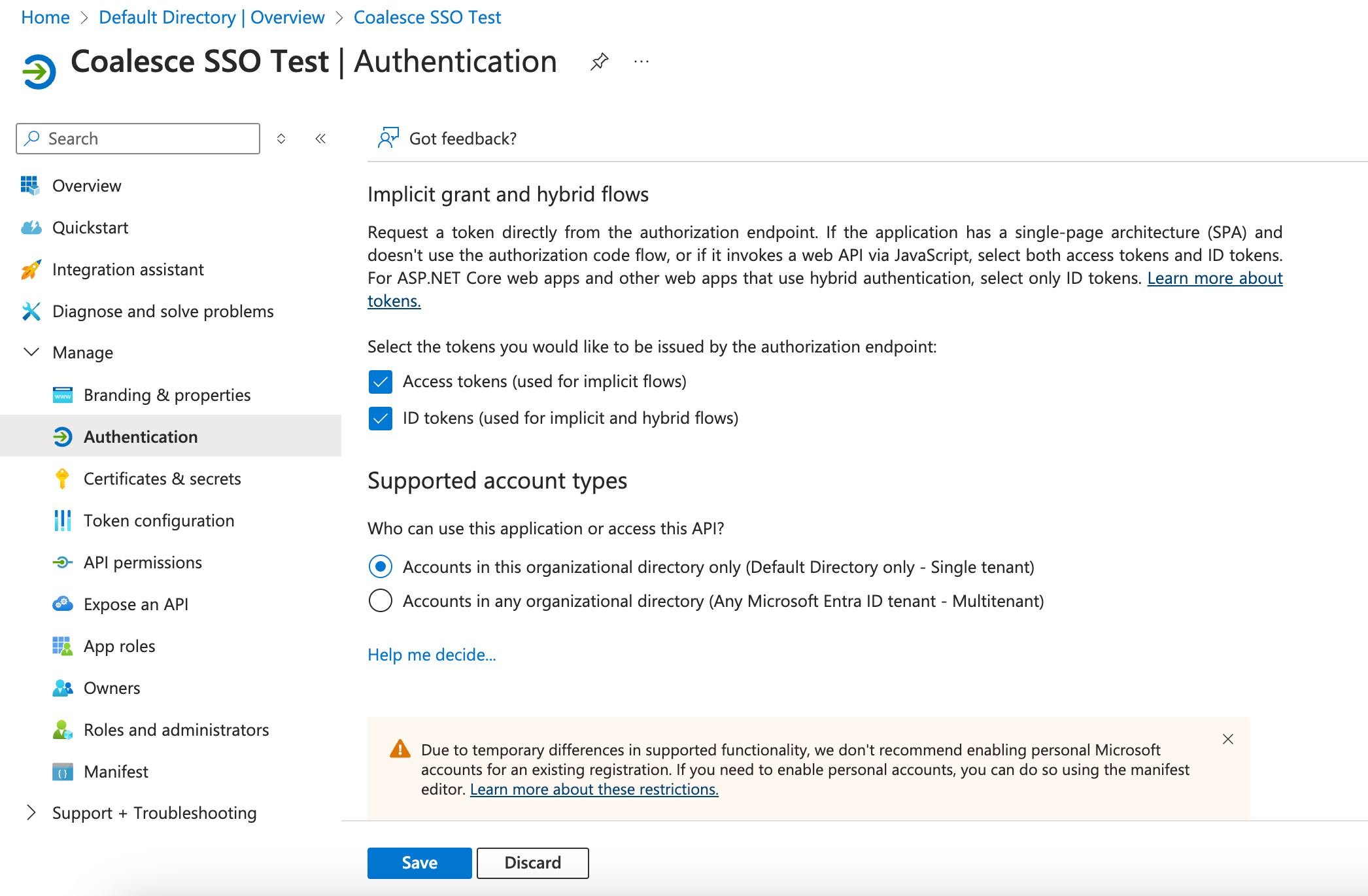Click the Manifest braces icon
The width and height of the screenshot is (1368, 896).
[63, 772]
